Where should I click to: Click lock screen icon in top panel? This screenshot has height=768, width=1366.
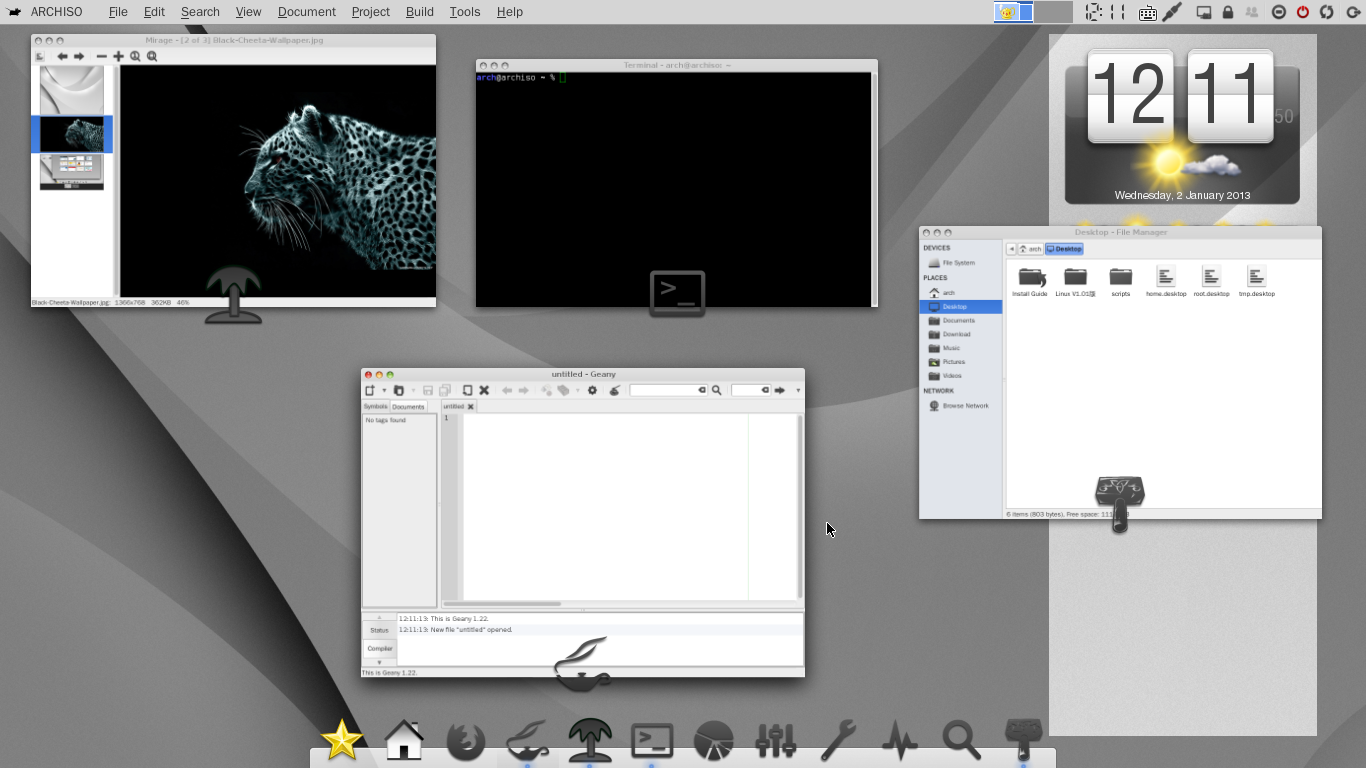click(1228, 12)
